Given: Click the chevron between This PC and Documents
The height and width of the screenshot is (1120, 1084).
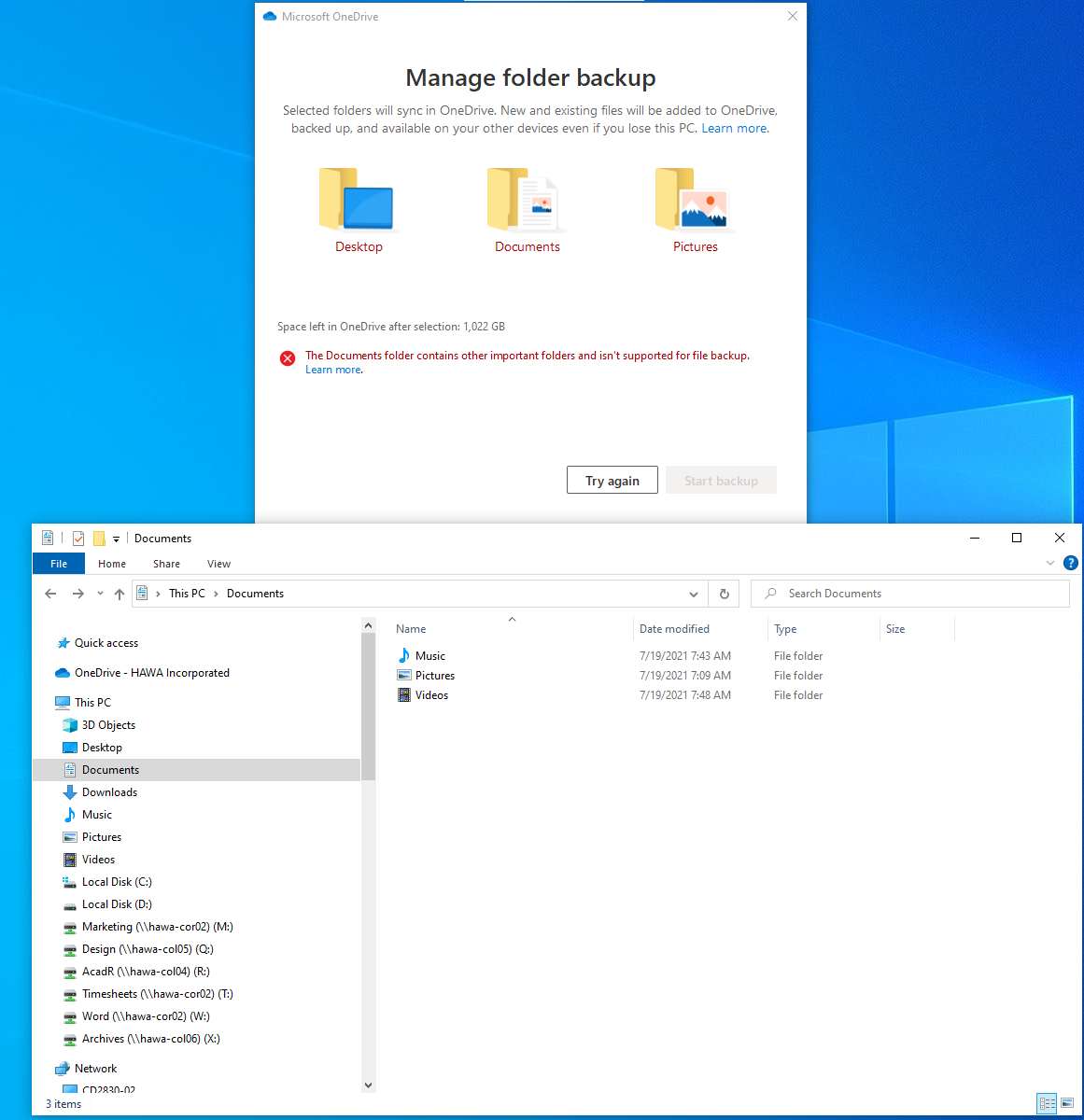Looking at the screenshot, I should coord(216,594).
